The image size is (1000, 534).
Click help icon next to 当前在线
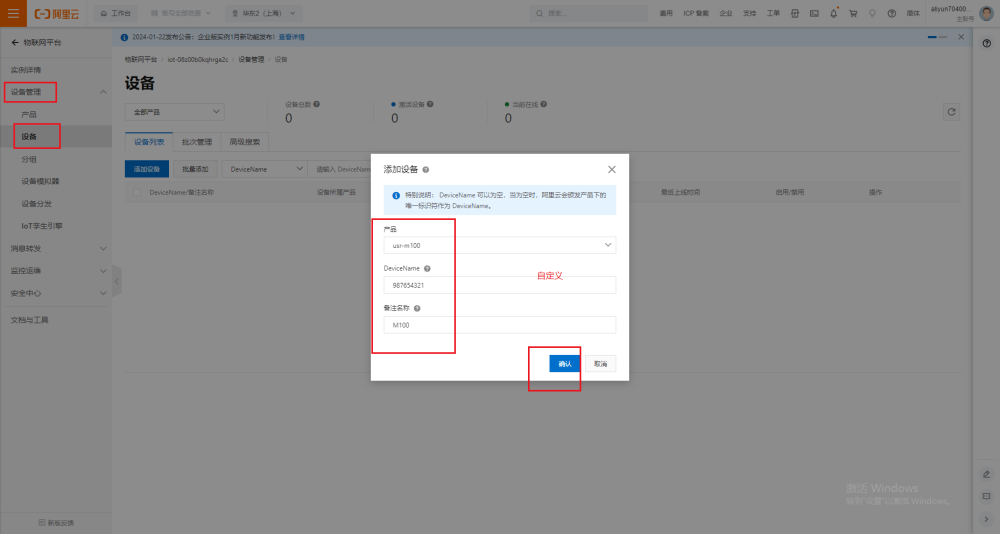543,104
